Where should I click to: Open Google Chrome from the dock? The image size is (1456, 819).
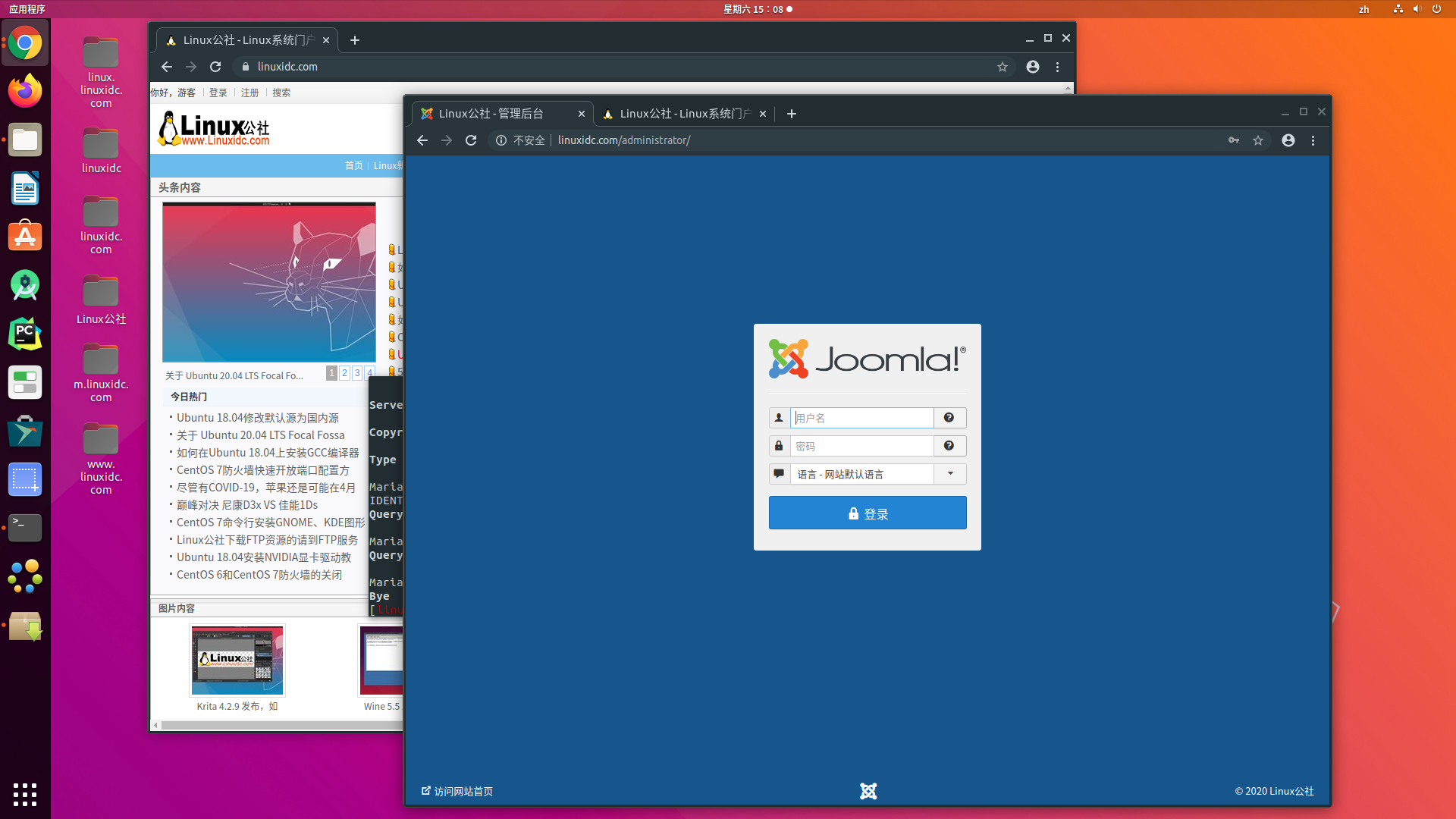(25, 43)
